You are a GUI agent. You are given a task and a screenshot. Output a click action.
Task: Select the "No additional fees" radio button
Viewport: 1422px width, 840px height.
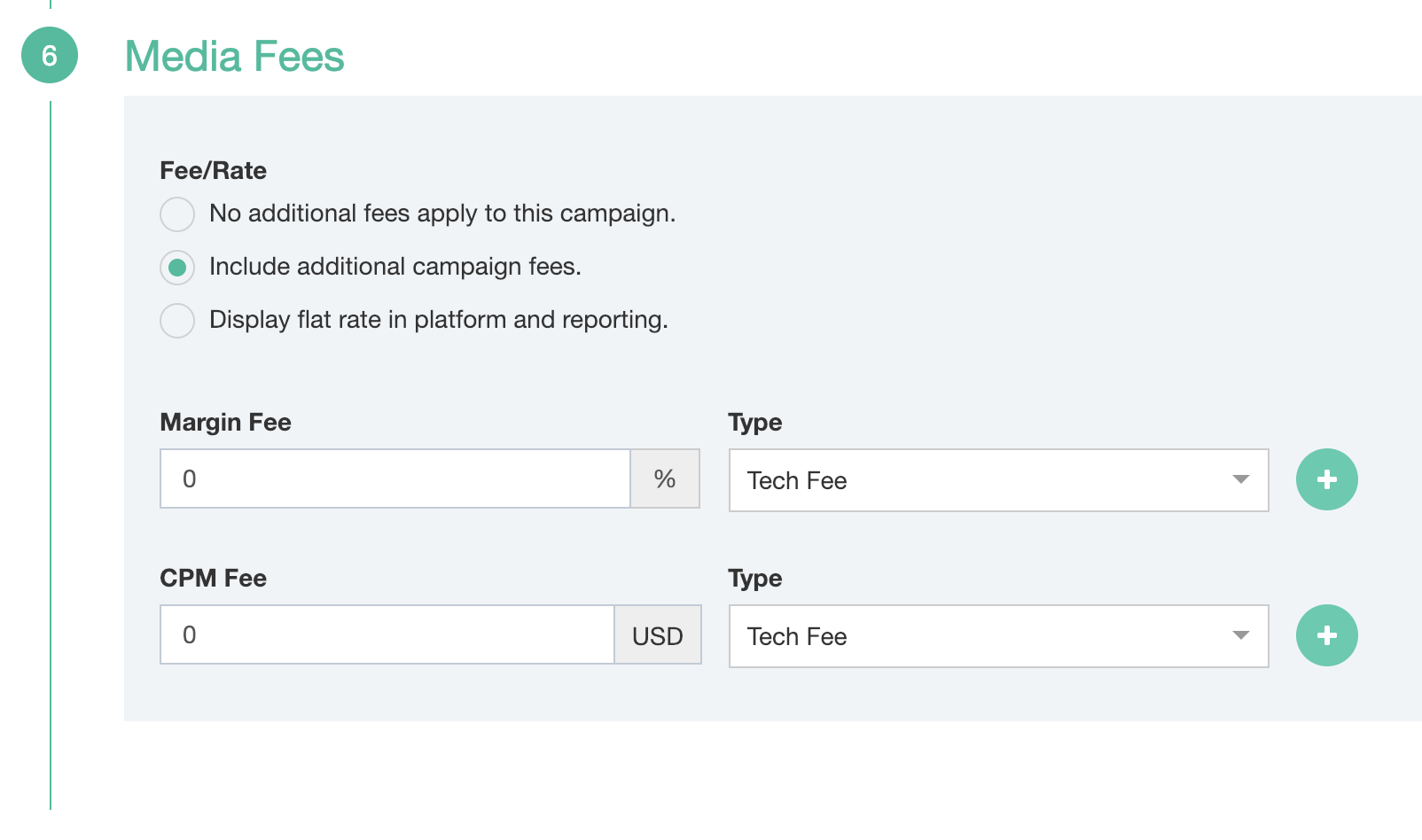[x=177, y=214]
